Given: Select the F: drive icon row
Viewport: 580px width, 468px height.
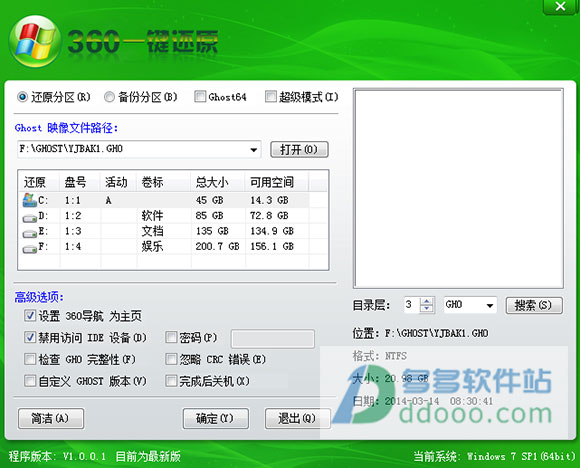Looking at the screenshot, I should tap(172, 247).
